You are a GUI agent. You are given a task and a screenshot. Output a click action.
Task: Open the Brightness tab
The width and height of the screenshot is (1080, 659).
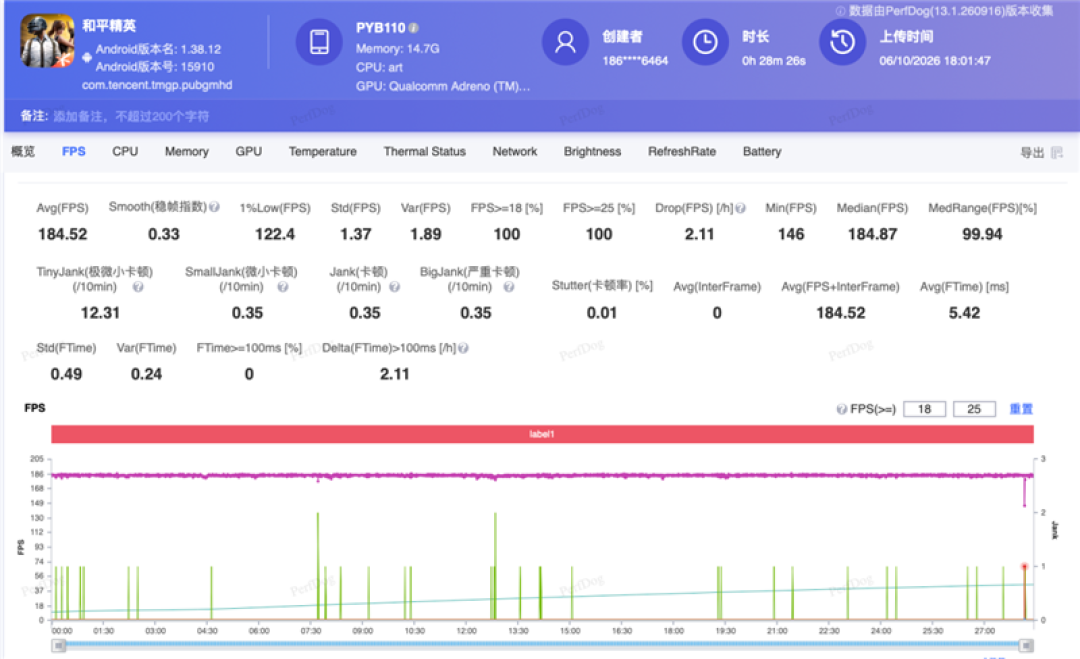[x=592, y=151]
